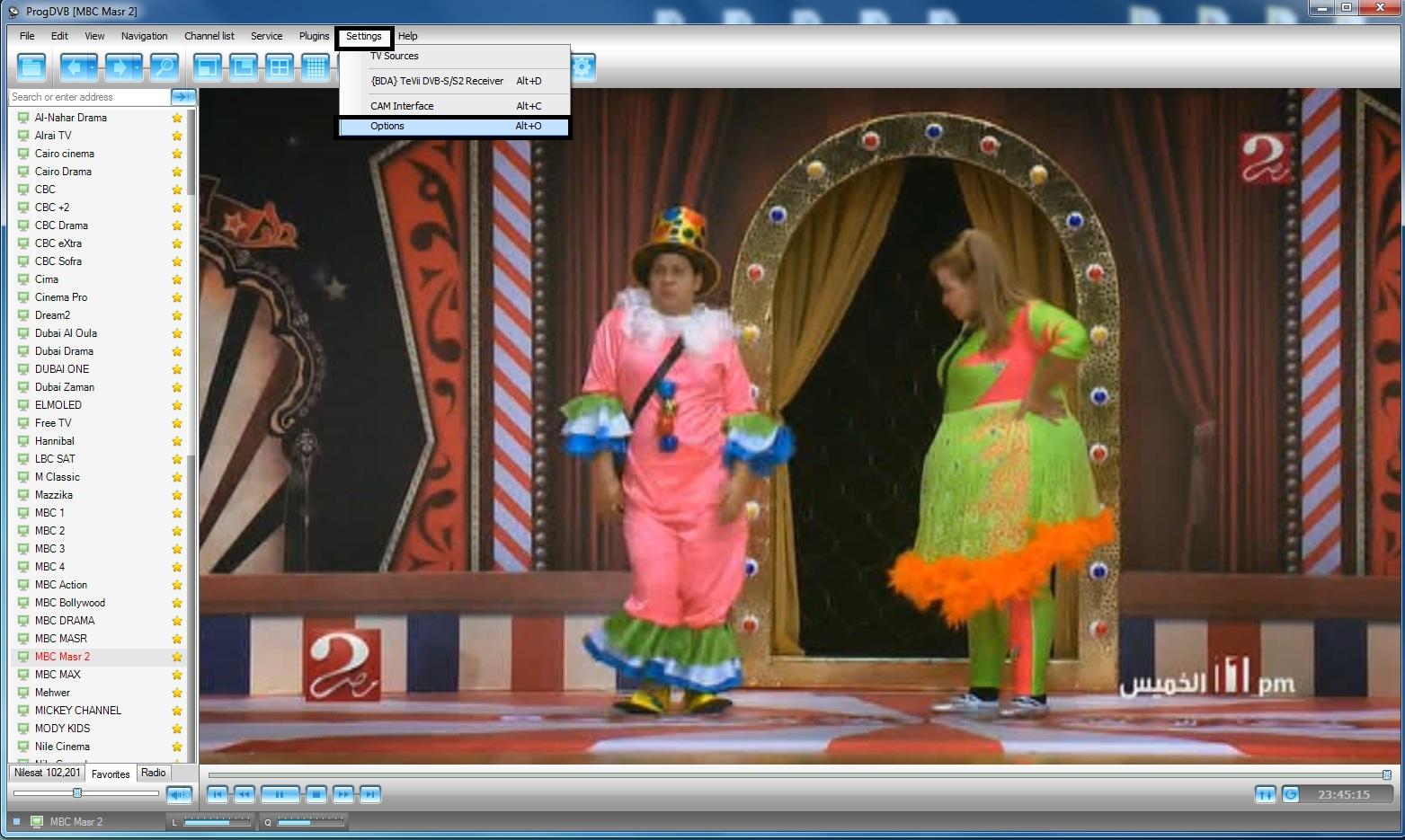Select the CBC Sofra channel
Image resolution: width=1405 pixels, height=840 pixels.
pyautogui.click(x=58, y=261)
